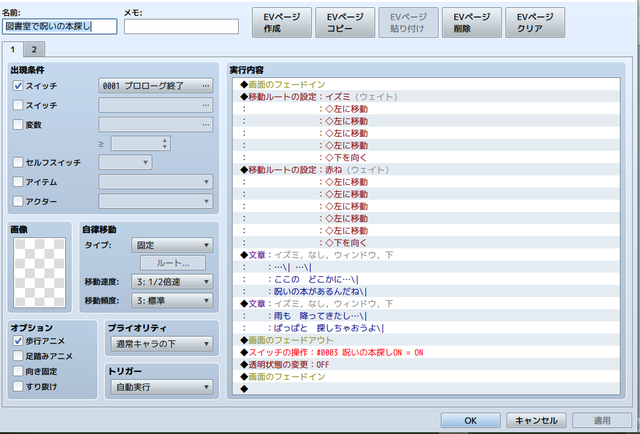This screenshot has height=434, width=640.
Task: Select スイッチの操作 #0003 command line
Action: (x=427, y=352)
